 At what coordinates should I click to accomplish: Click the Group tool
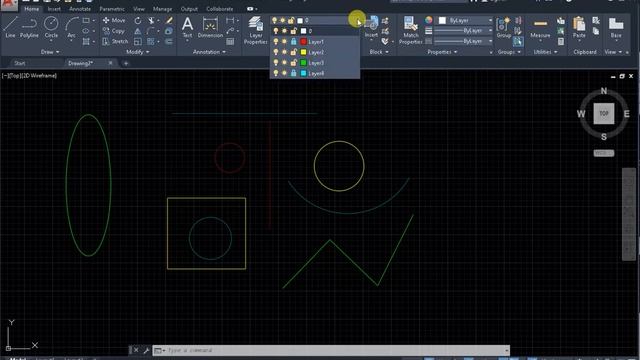pyautogui.click(x=504, y=27)
